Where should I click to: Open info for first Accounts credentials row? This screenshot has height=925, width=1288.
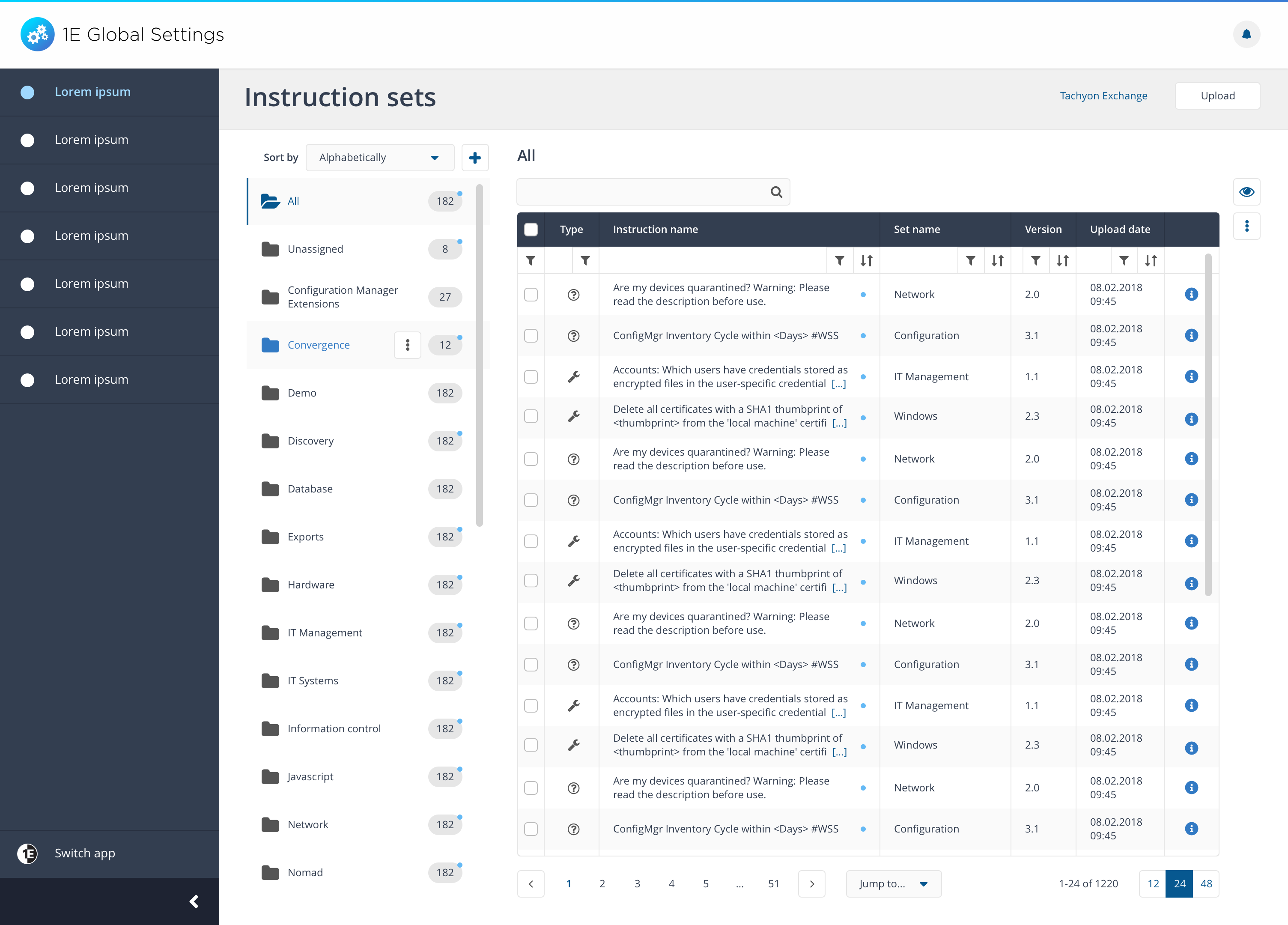tap(1192, 376)
